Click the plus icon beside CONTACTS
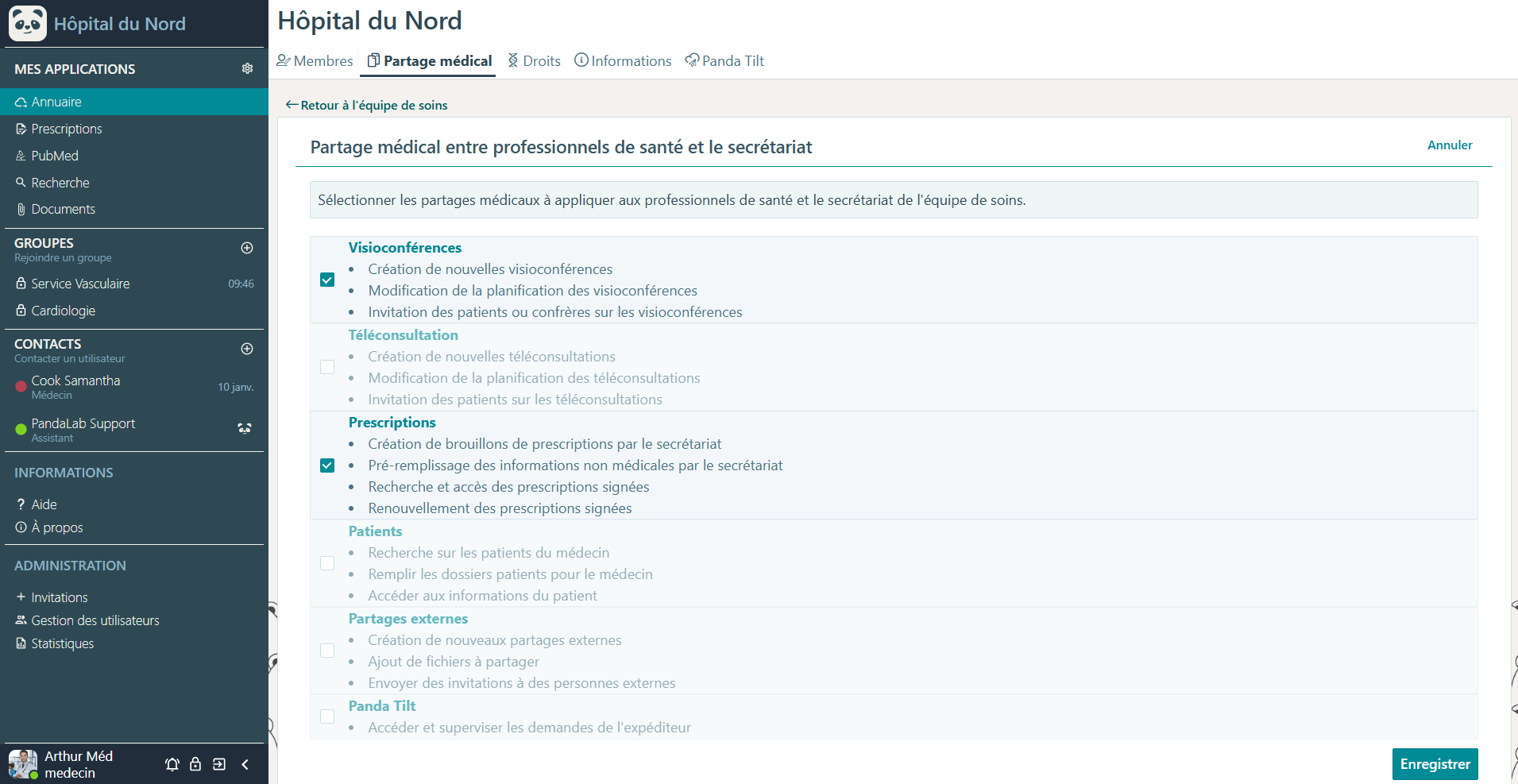Viewport: 1518px width, 784px height. 247,349
